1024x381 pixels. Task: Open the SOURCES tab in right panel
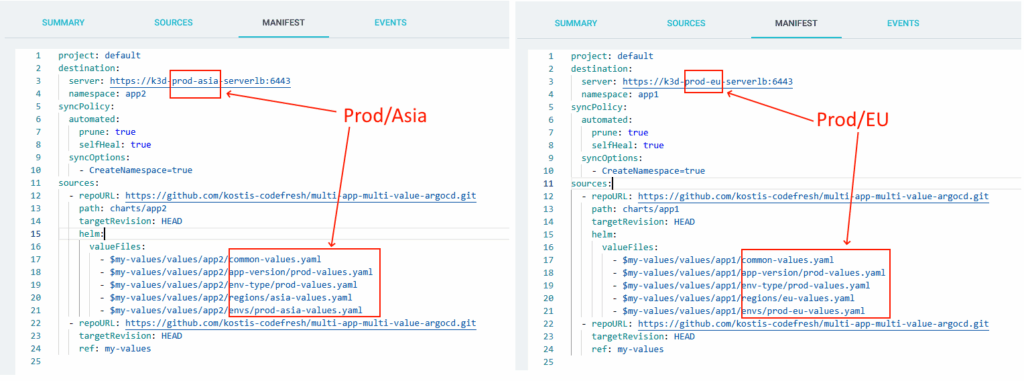686,23
